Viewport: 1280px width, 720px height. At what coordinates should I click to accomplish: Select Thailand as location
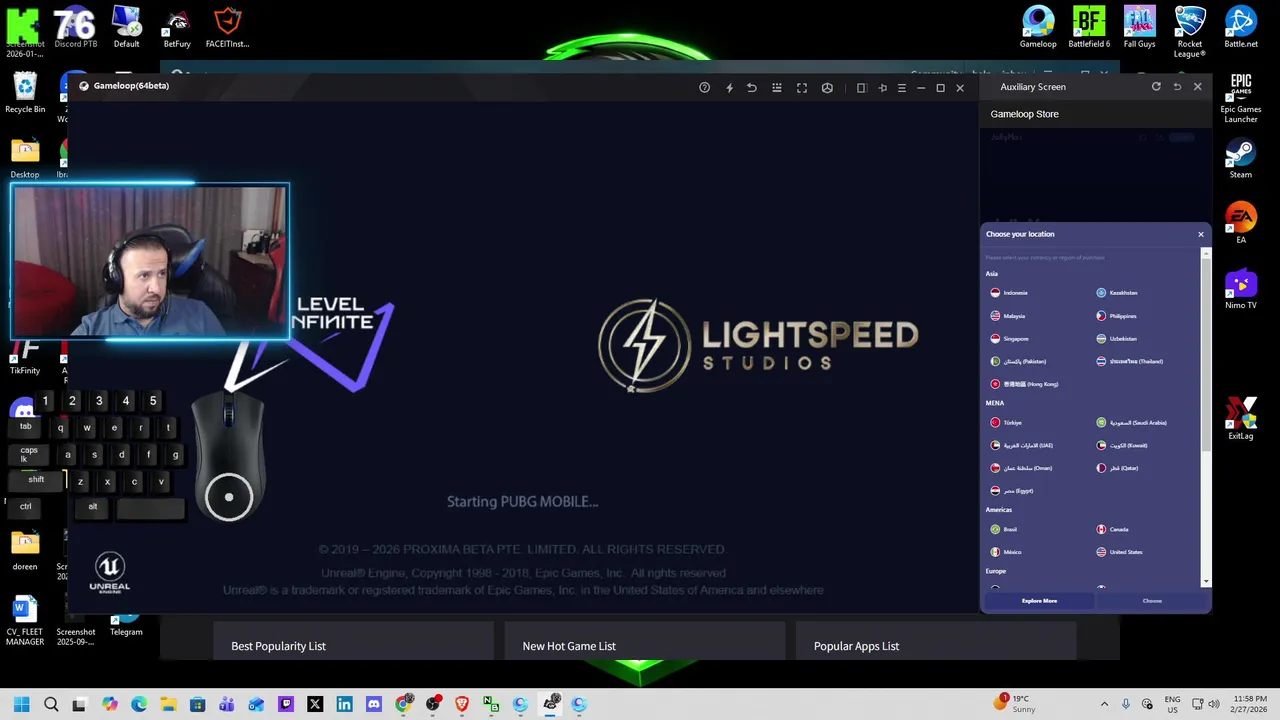pos(1130,361)
